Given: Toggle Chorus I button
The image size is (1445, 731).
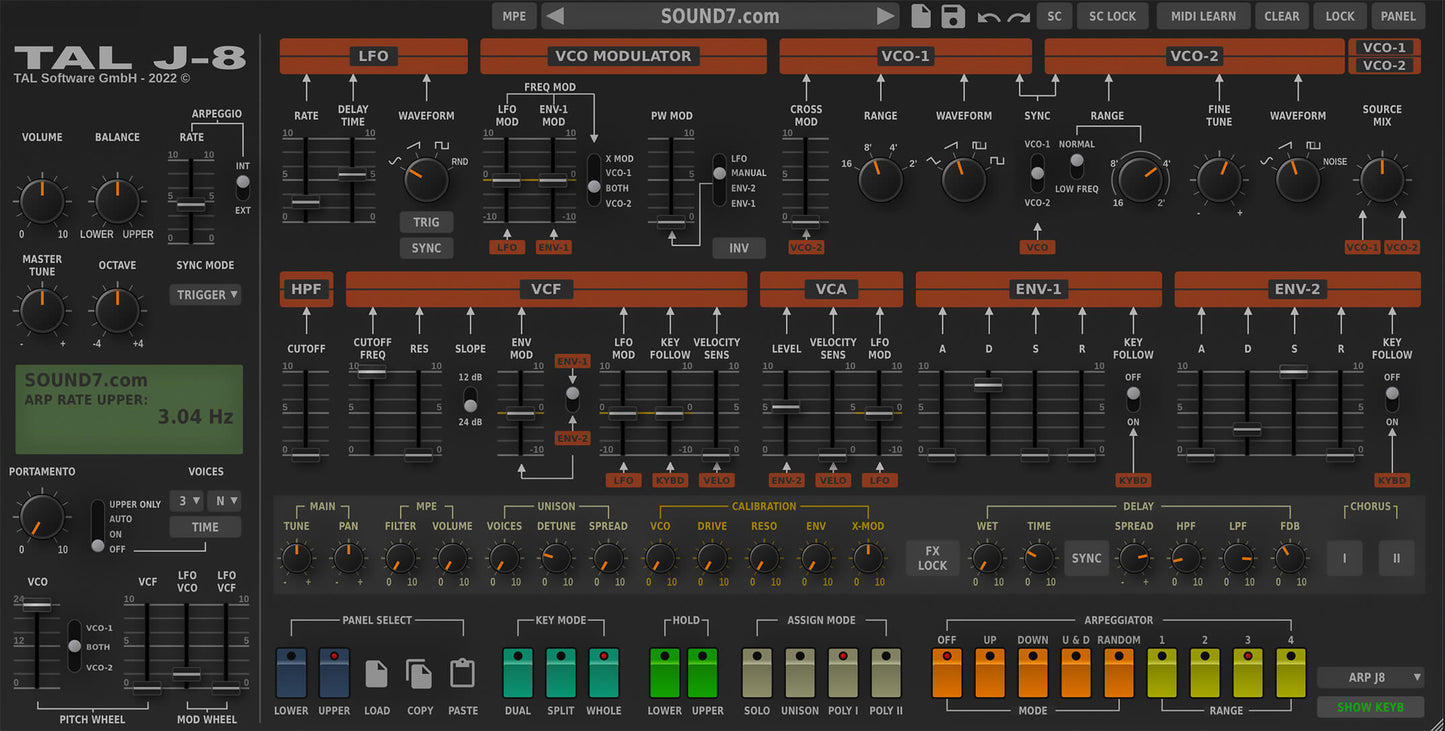Looking at the screenshot, I should pyautogui.click(x=1344, y=558).
